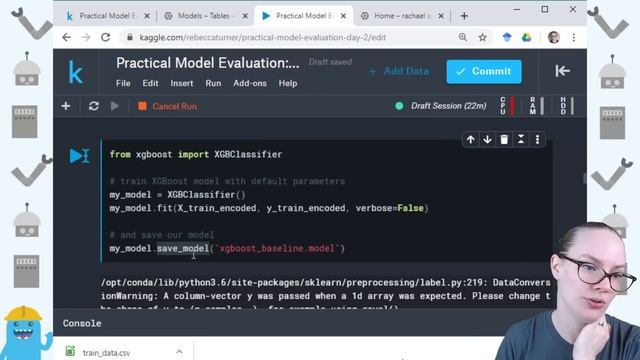
Task: Close the Home – rachael tab
Action: tap(441, 16)
